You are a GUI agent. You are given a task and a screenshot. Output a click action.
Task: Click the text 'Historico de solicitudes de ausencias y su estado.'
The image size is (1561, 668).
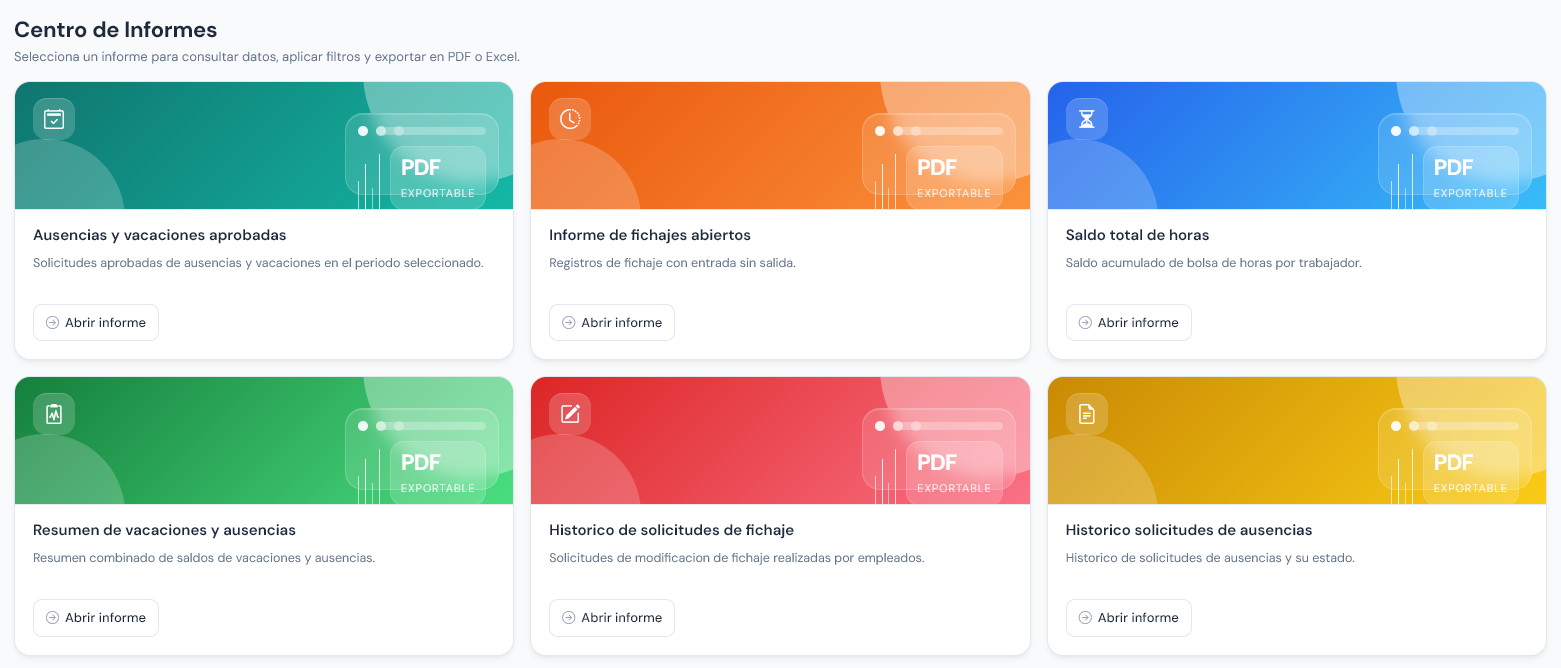pos(1211,558)
